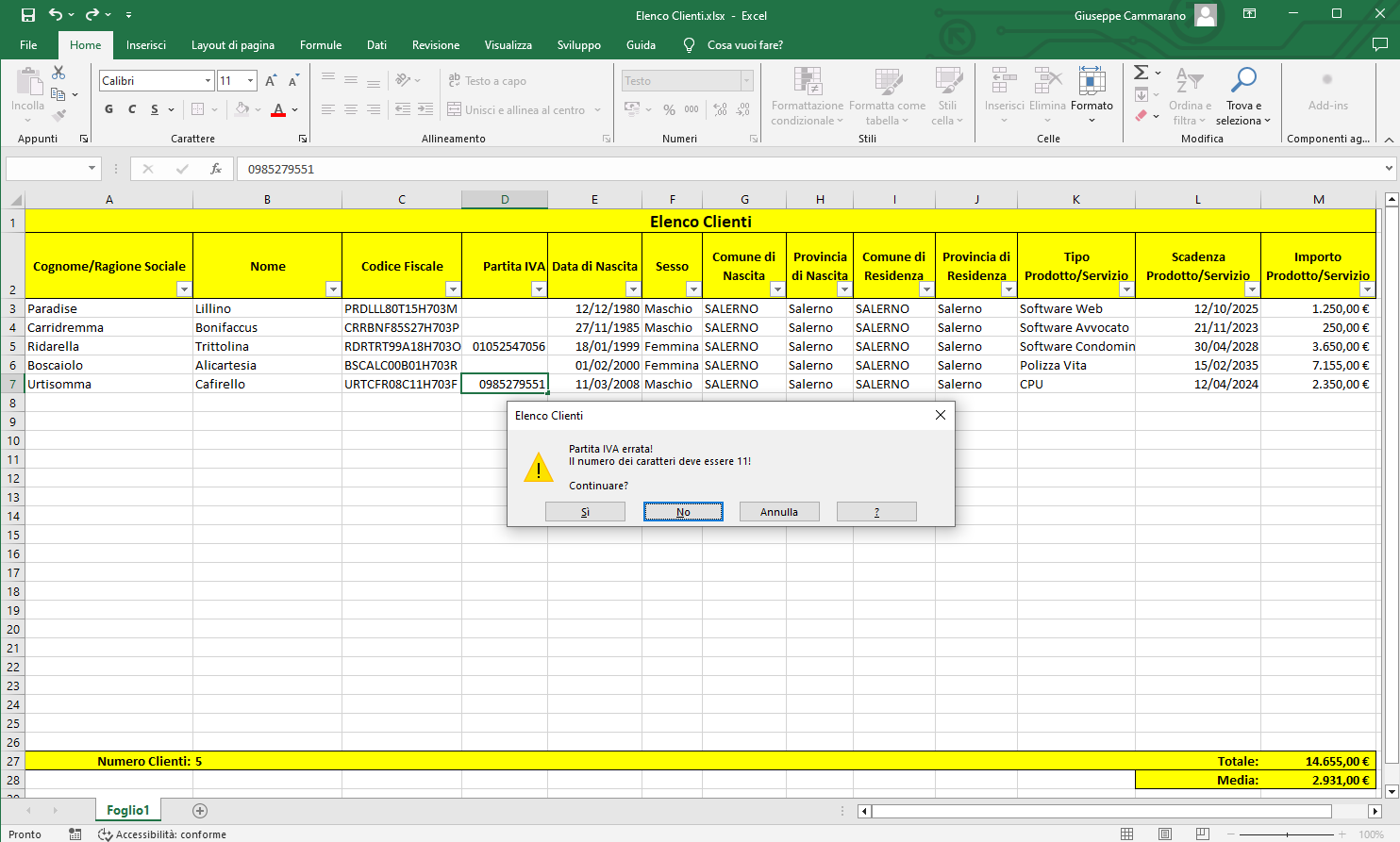Click the ? help button in dialog
The height and width of the screenshot is (842, 1400).
[876, 512]
